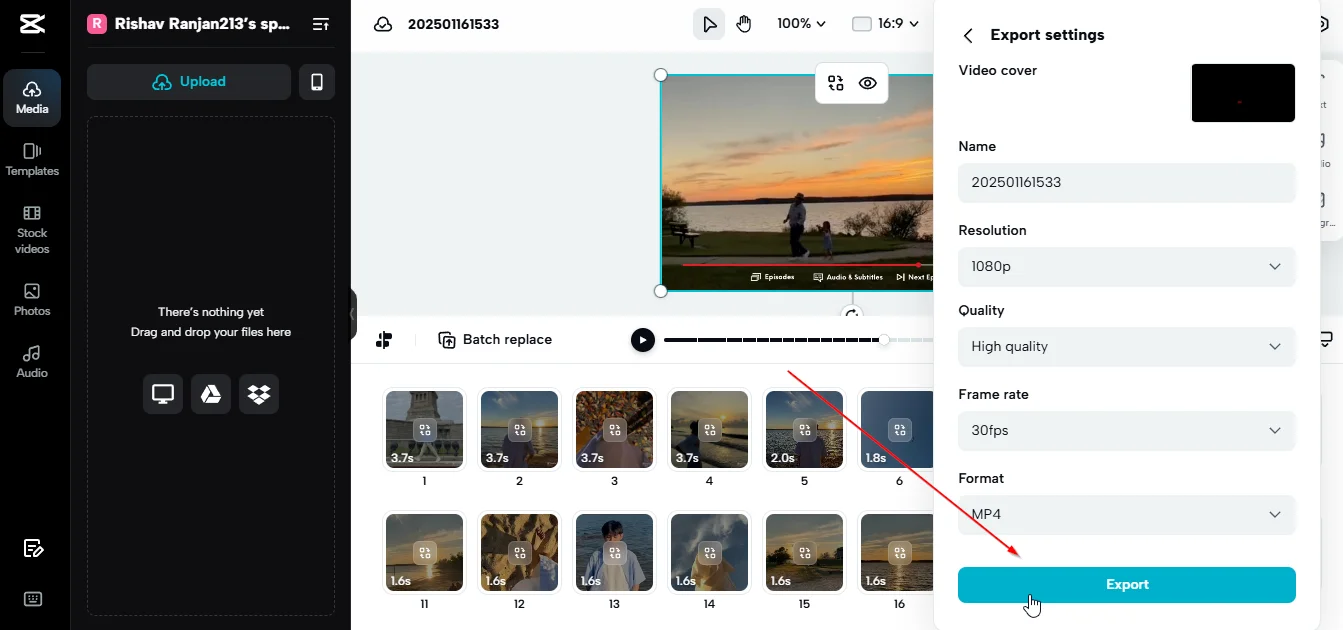Open the Photos panel in the sidebar
Screen dimensions: 1343x630
tap(31, 299)
